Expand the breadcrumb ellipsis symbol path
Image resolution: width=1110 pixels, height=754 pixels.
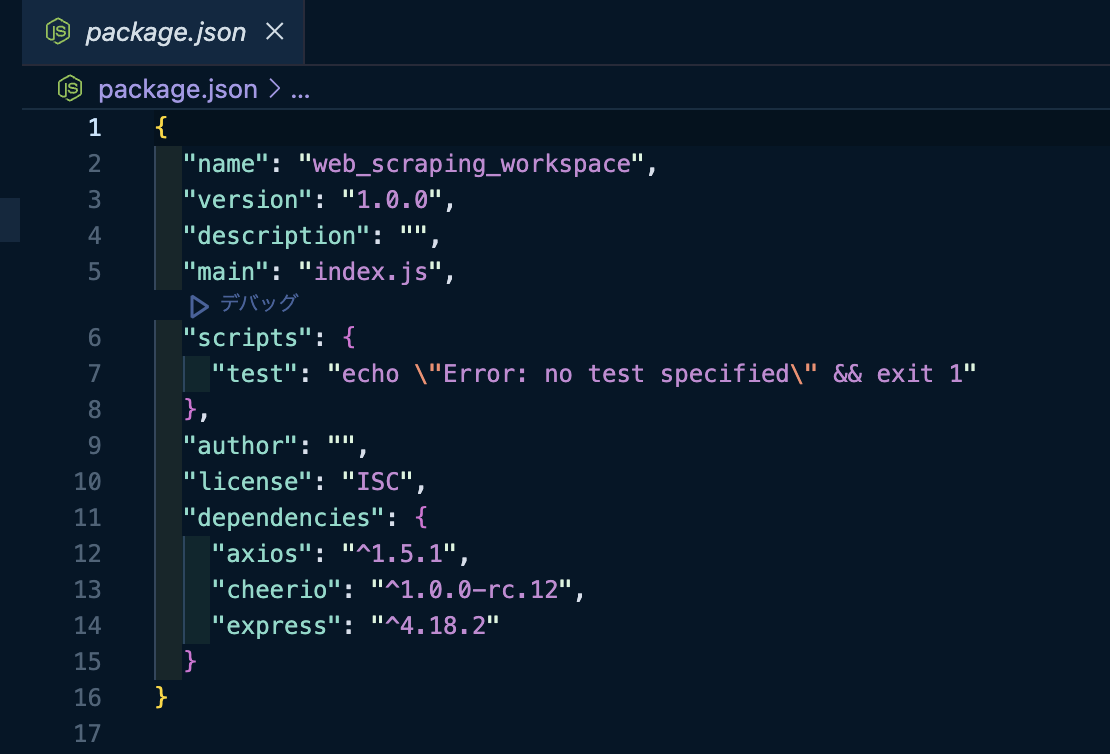click(300, 92)
